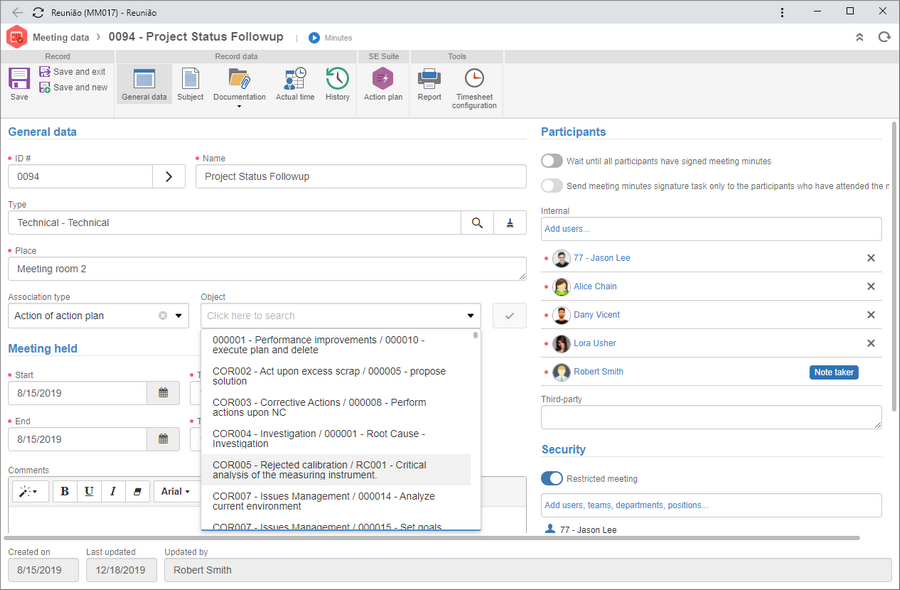
Task: Select 000001 - Performance improvements option
Action: 336,345
